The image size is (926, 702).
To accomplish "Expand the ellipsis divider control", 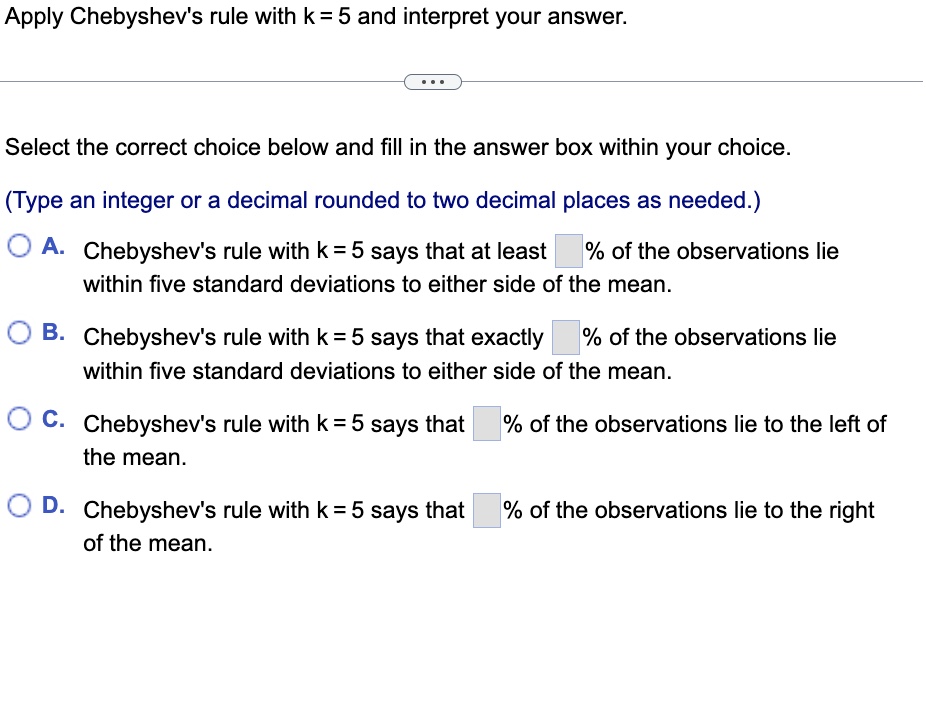I will coord(432,81).
